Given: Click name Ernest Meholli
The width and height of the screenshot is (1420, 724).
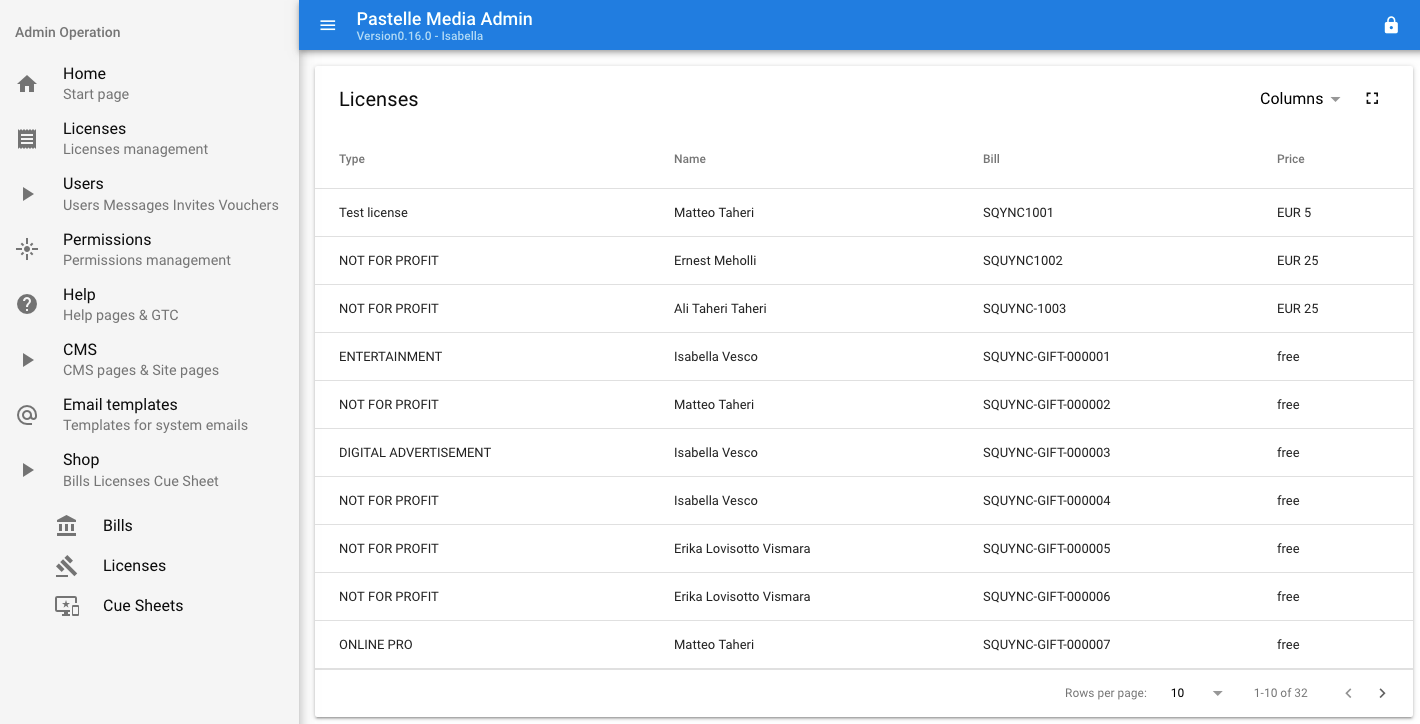Looking at the screenshot, I should (x=715, y=261).
